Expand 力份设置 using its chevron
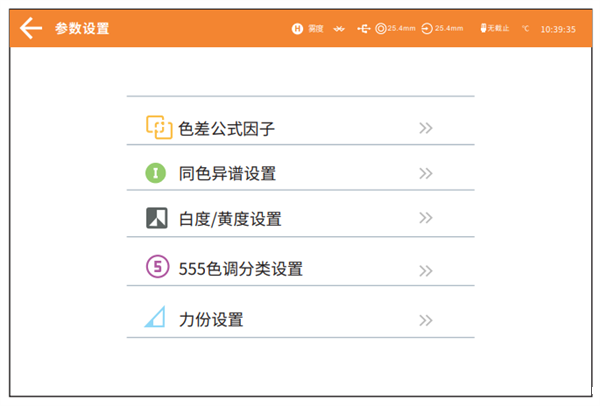 [426, 320]
